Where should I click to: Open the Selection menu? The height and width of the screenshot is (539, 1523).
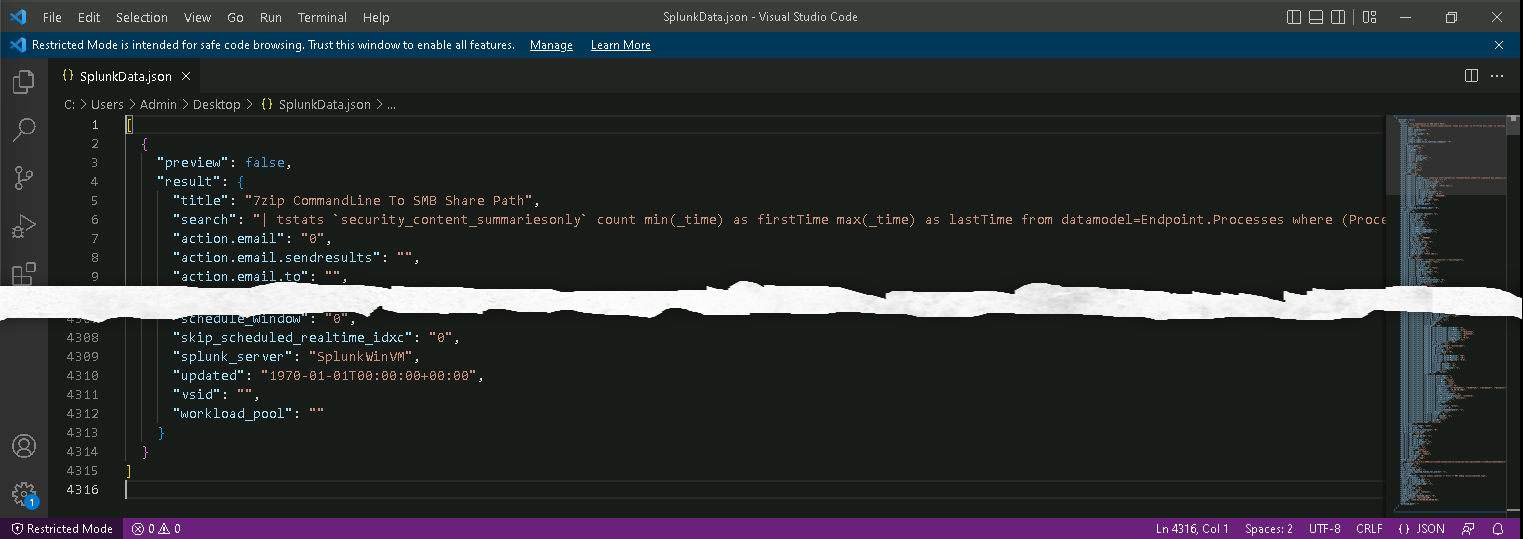(142, 17)
